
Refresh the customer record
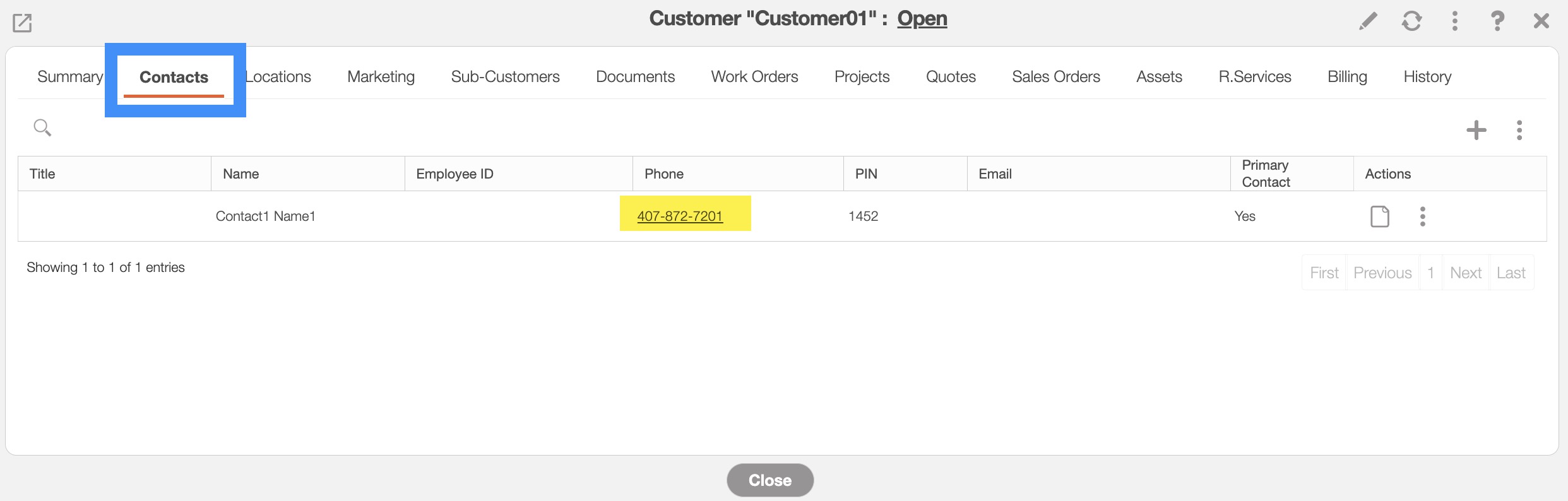tap(1411, 21)
